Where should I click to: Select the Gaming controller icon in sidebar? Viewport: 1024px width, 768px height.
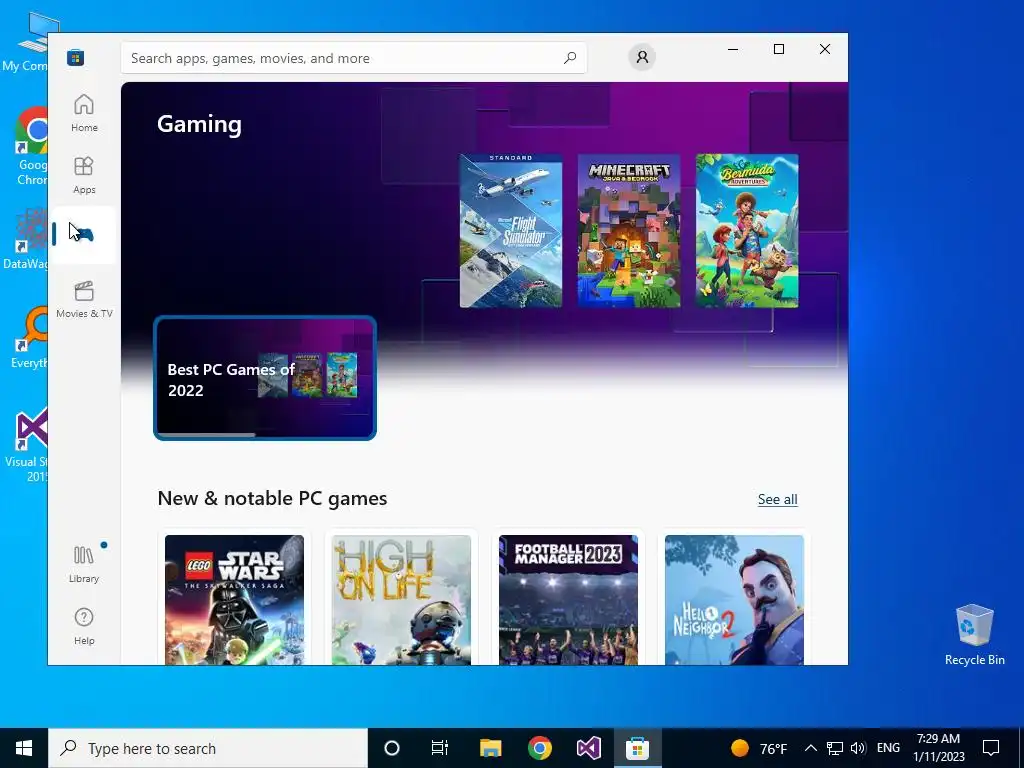(84, 234)
